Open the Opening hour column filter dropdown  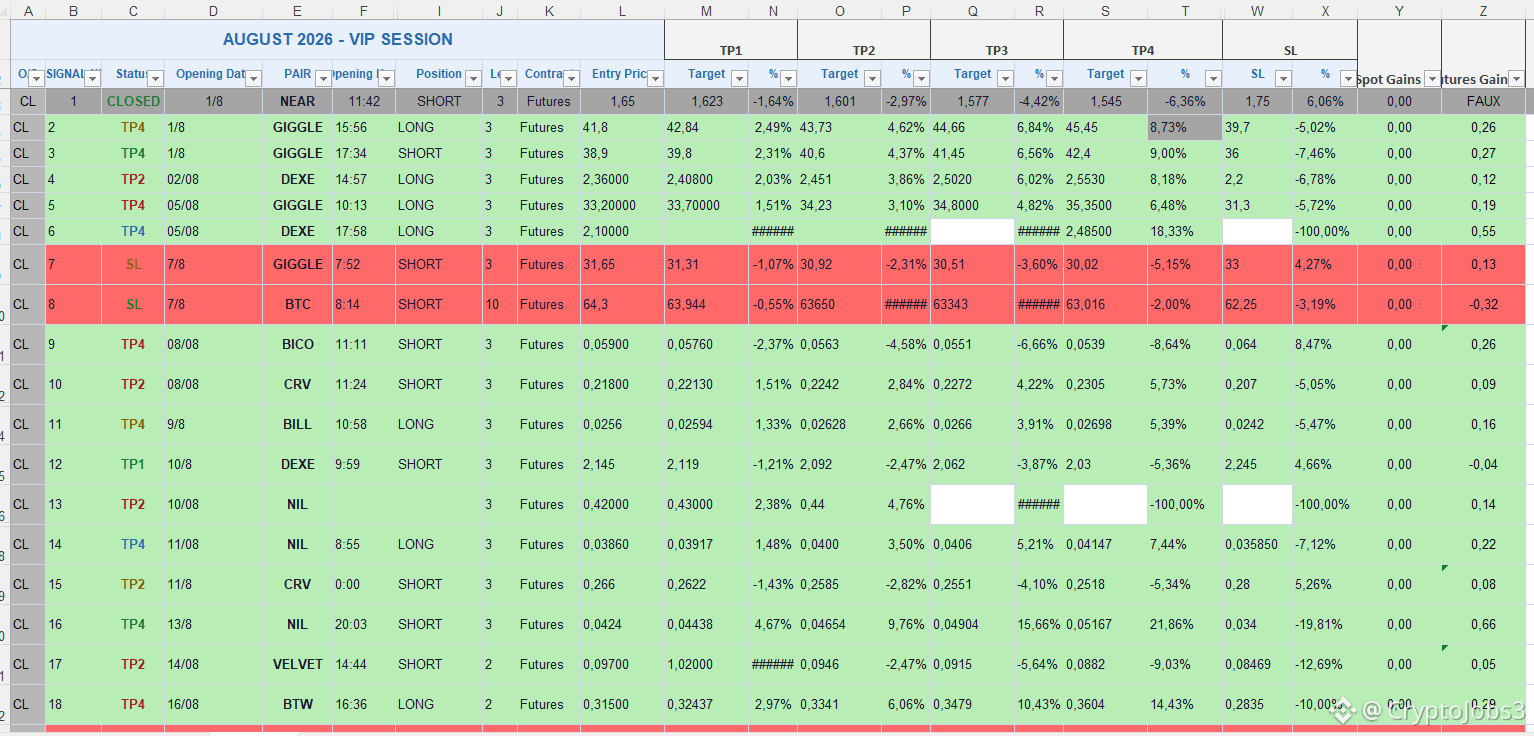[x=385, y=78]
